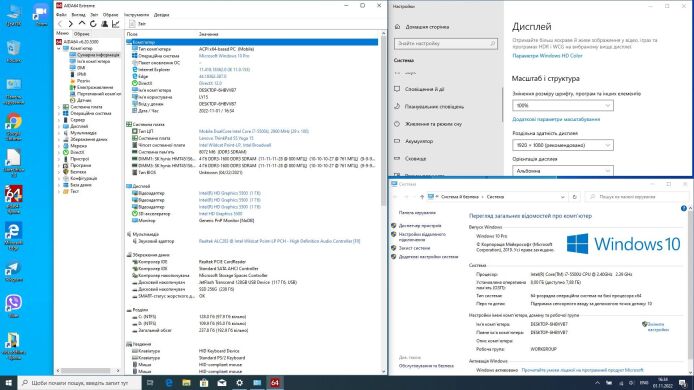Collapse the Комп'ютер tree node
This screenshot has width=694, height=390.
click(59, 48)
